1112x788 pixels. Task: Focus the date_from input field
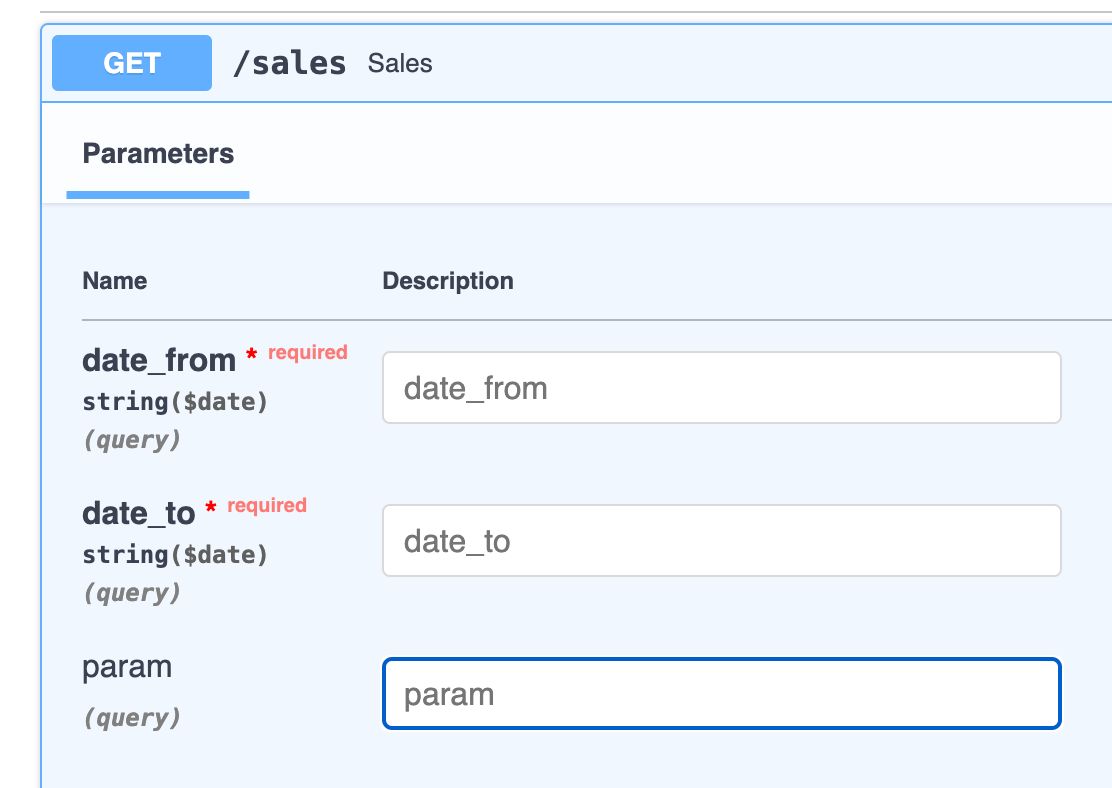721,387
